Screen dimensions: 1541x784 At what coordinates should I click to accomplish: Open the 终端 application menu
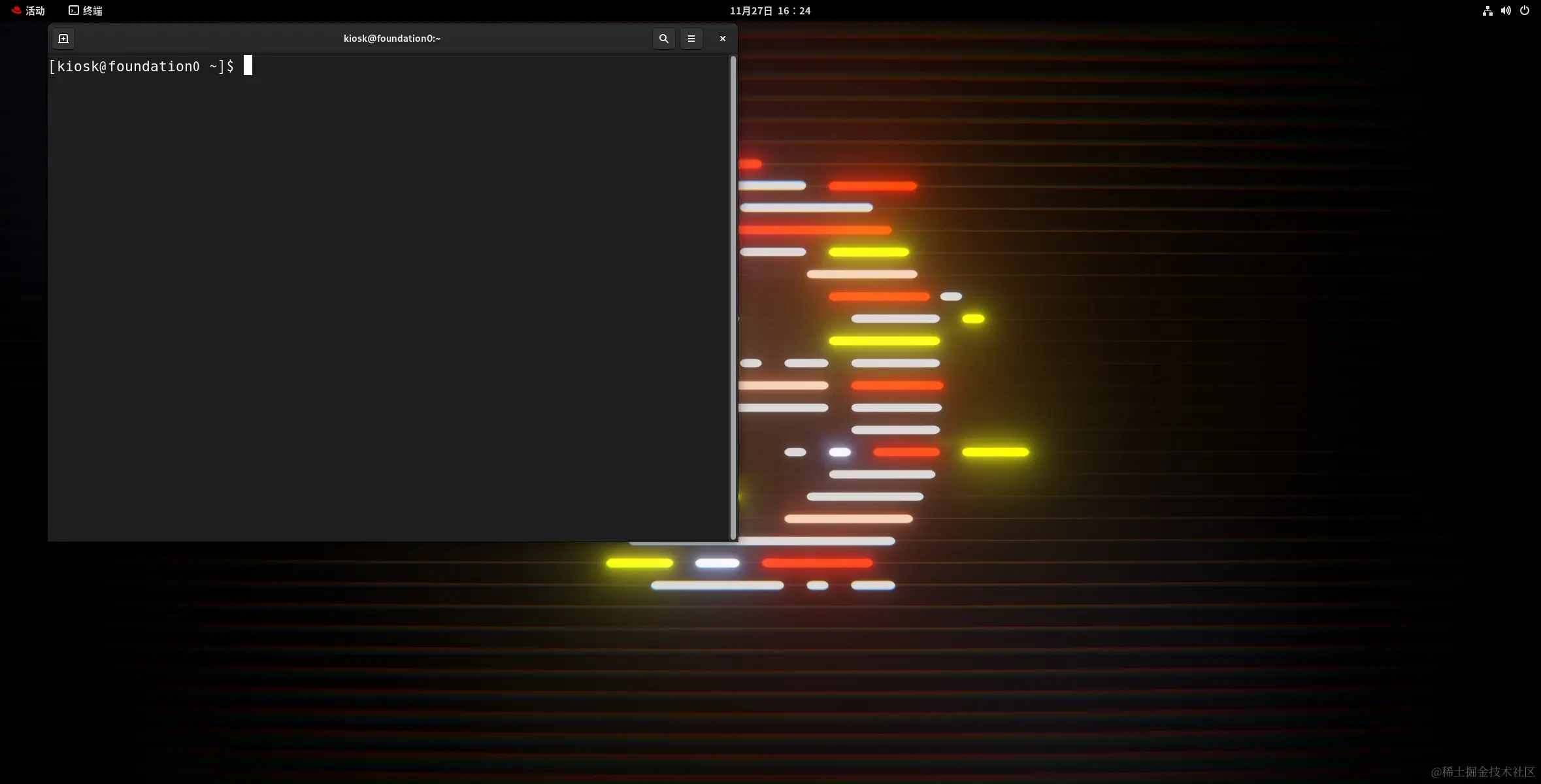(92, 10)
